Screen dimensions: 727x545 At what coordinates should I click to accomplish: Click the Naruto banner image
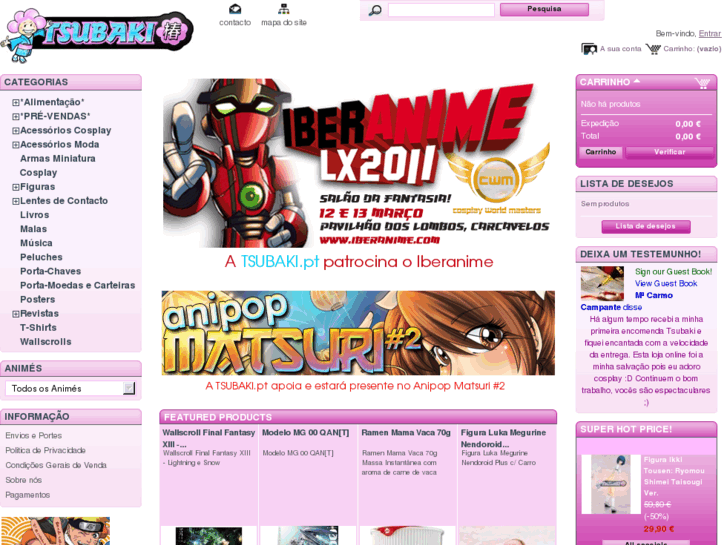click(55, 531)
